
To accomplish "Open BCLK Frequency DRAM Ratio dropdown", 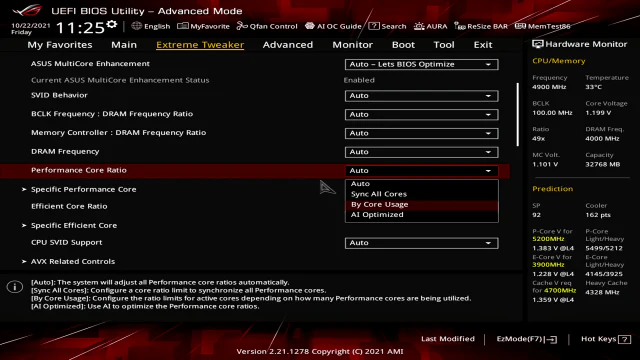I will coord(421,115).
